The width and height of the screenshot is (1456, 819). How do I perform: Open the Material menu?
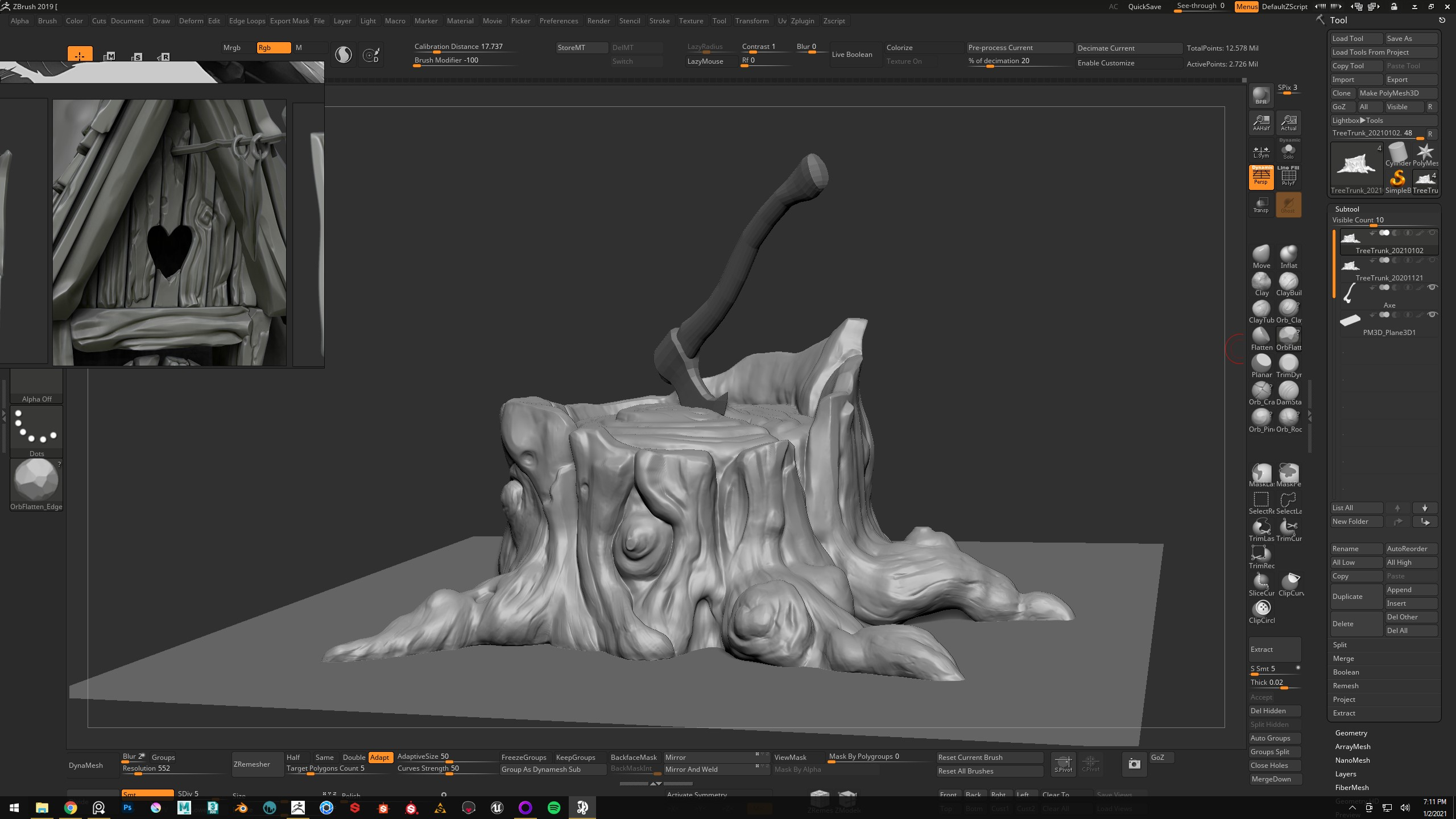click(x=460, y=21)
